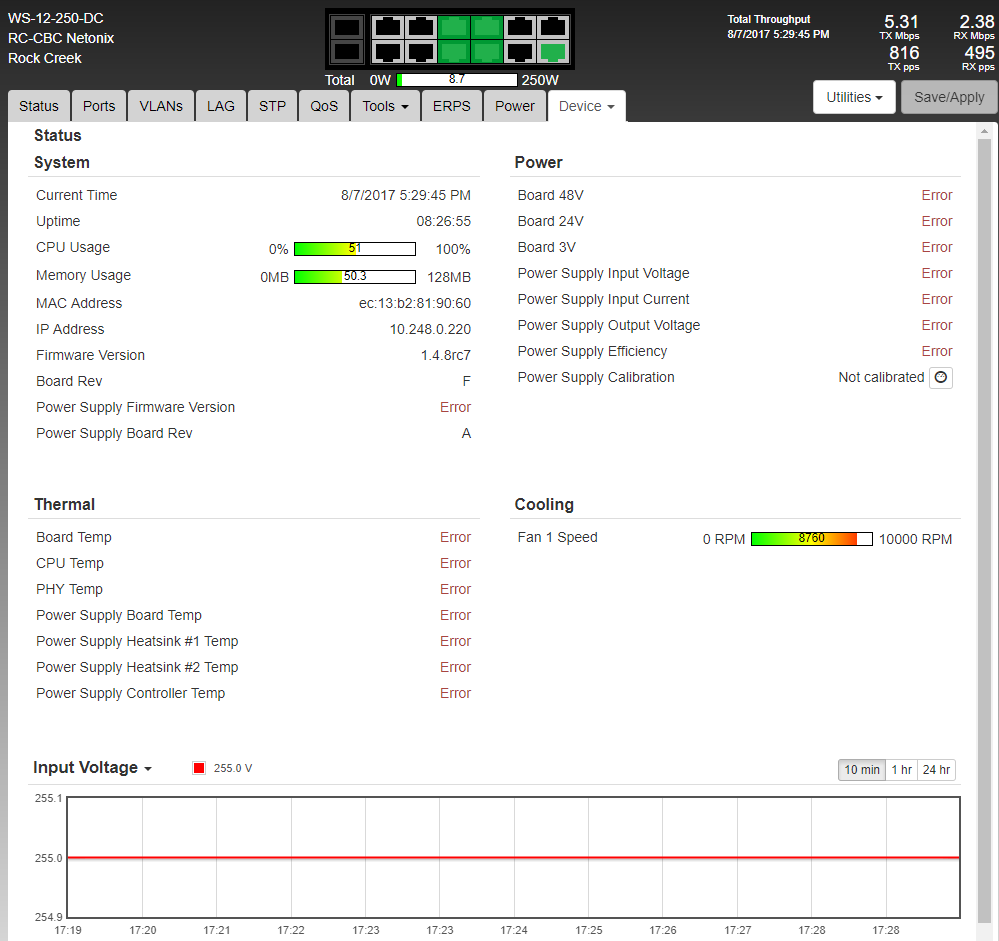Switch graph range to 1 hr
999x941 pixels.
click(x=901, y=769)
